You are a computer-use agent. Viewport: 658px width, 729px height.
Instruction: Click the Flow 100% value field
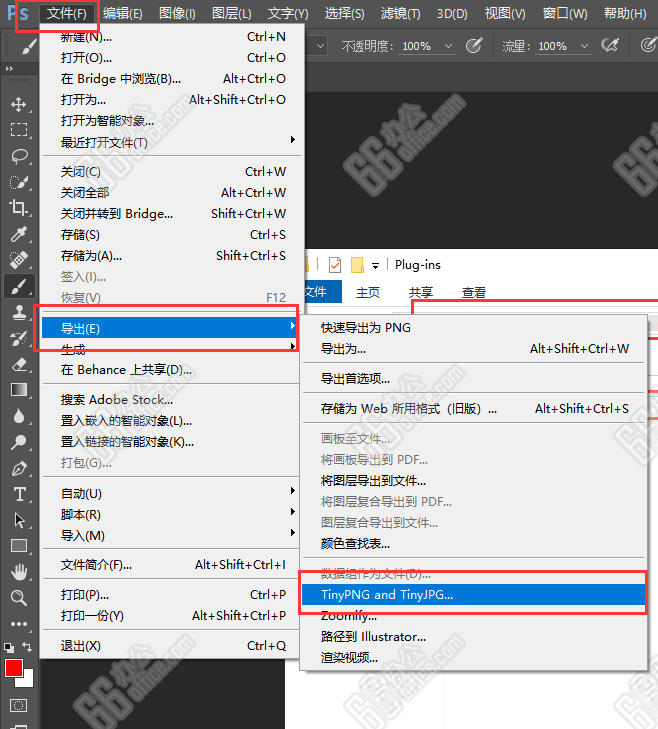pos(553,46)
